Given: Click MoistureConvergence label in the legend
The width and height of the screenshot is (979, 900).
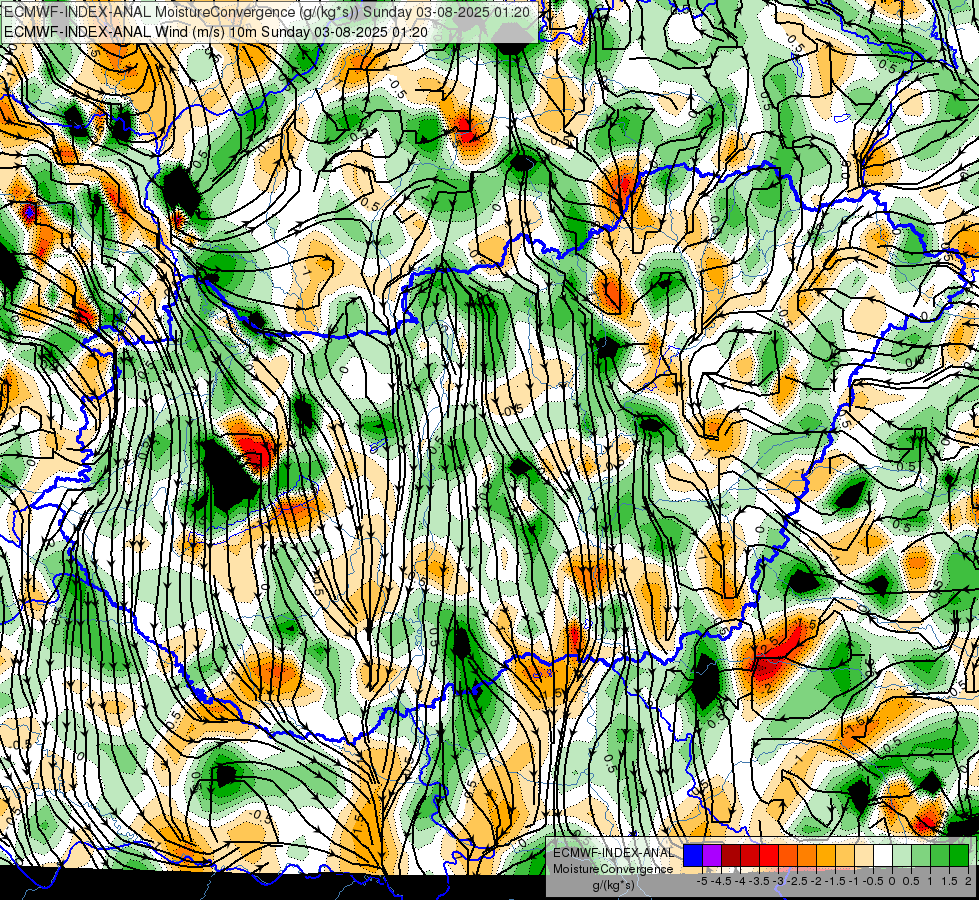Looking at the screenshot, I should pos(613,869).
